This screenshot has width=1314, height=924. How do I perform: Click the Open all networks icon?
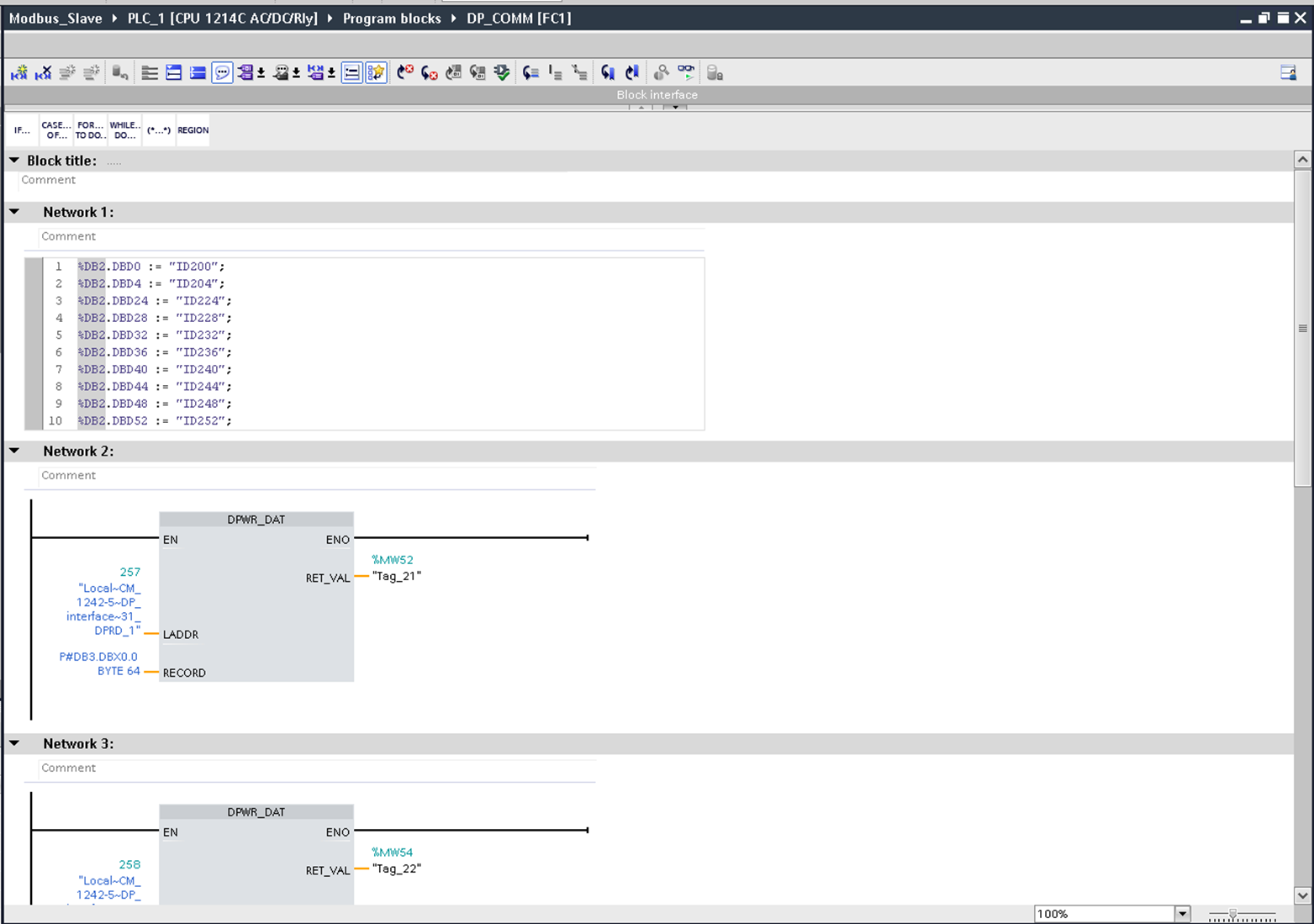pyautogui.click(x=174, y=73)
